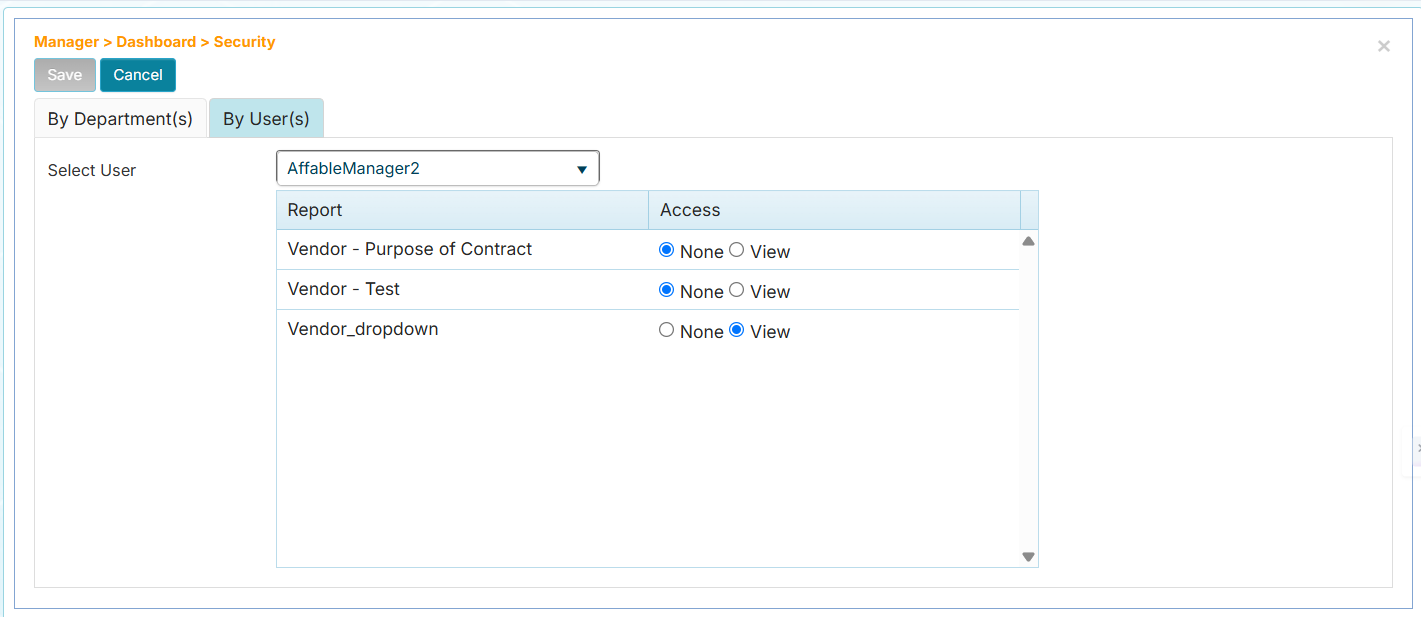This screenshot has height=617, width=1421.
Task: Click the Save button
Action: click(64, 74)
